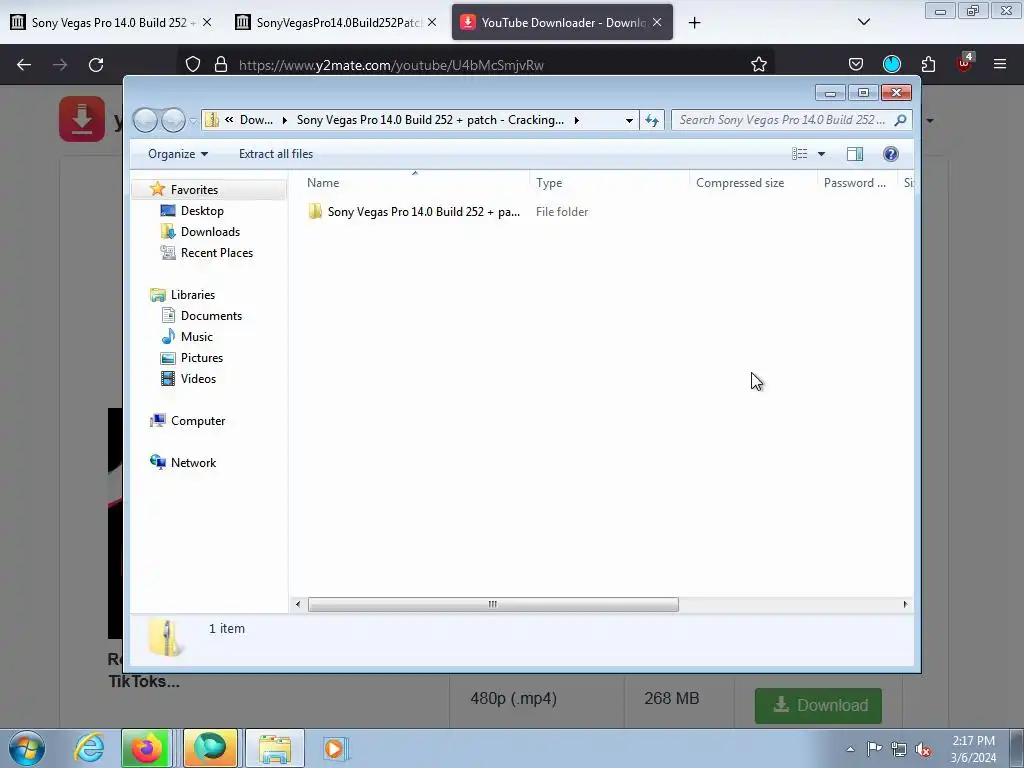Click the muted volume tray icon
Screen dimensions: 1024x768
point(922,749)
